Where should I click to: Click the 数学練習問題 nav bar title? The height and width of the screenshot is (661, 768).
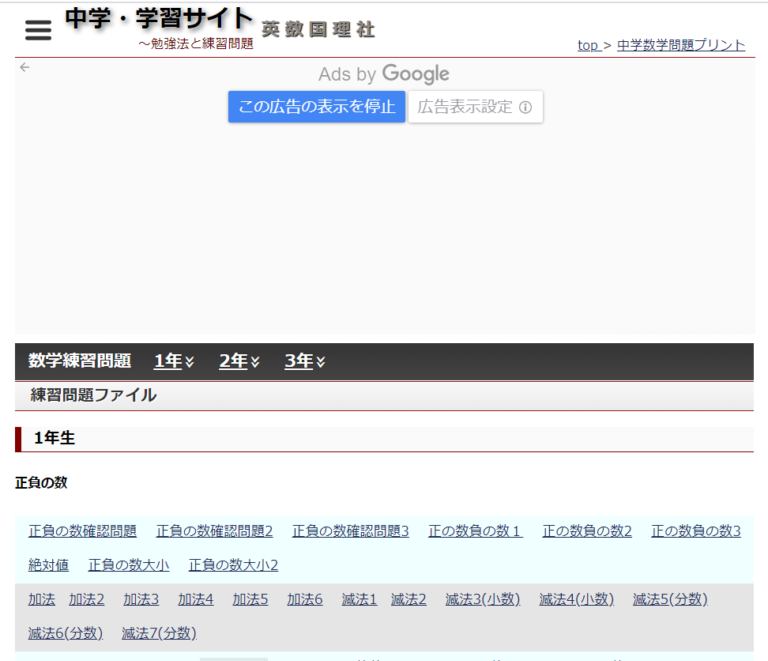(x=80, y=361)
